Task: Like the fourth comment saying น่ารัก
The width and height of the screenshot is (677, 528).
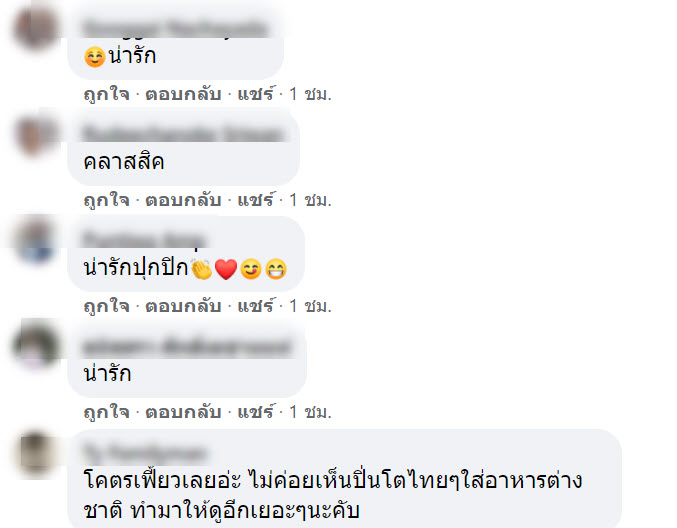Action: click(106, 411)
